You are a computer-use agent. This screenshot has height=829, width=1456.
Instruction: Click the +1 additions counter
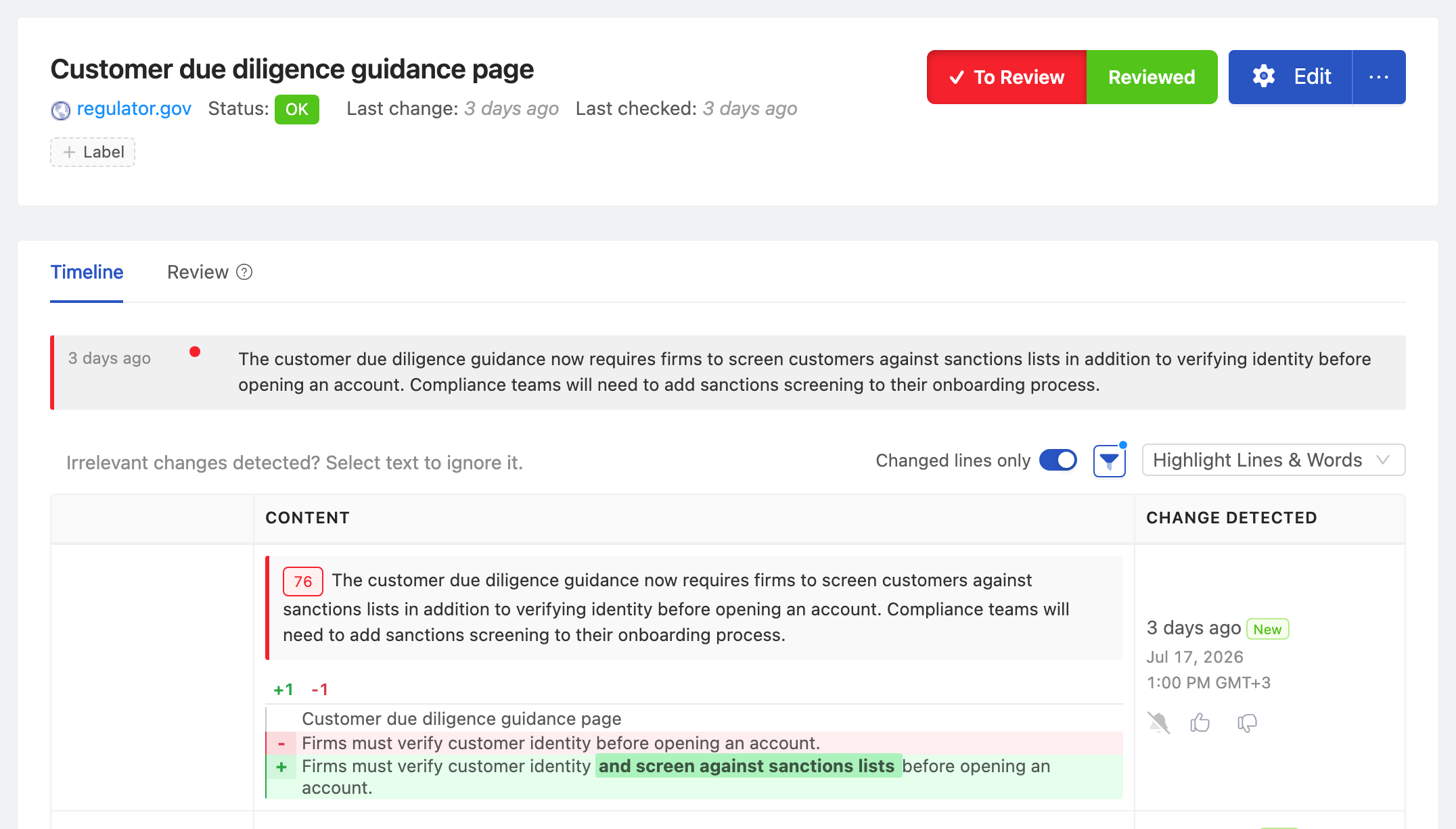[283, 690]
